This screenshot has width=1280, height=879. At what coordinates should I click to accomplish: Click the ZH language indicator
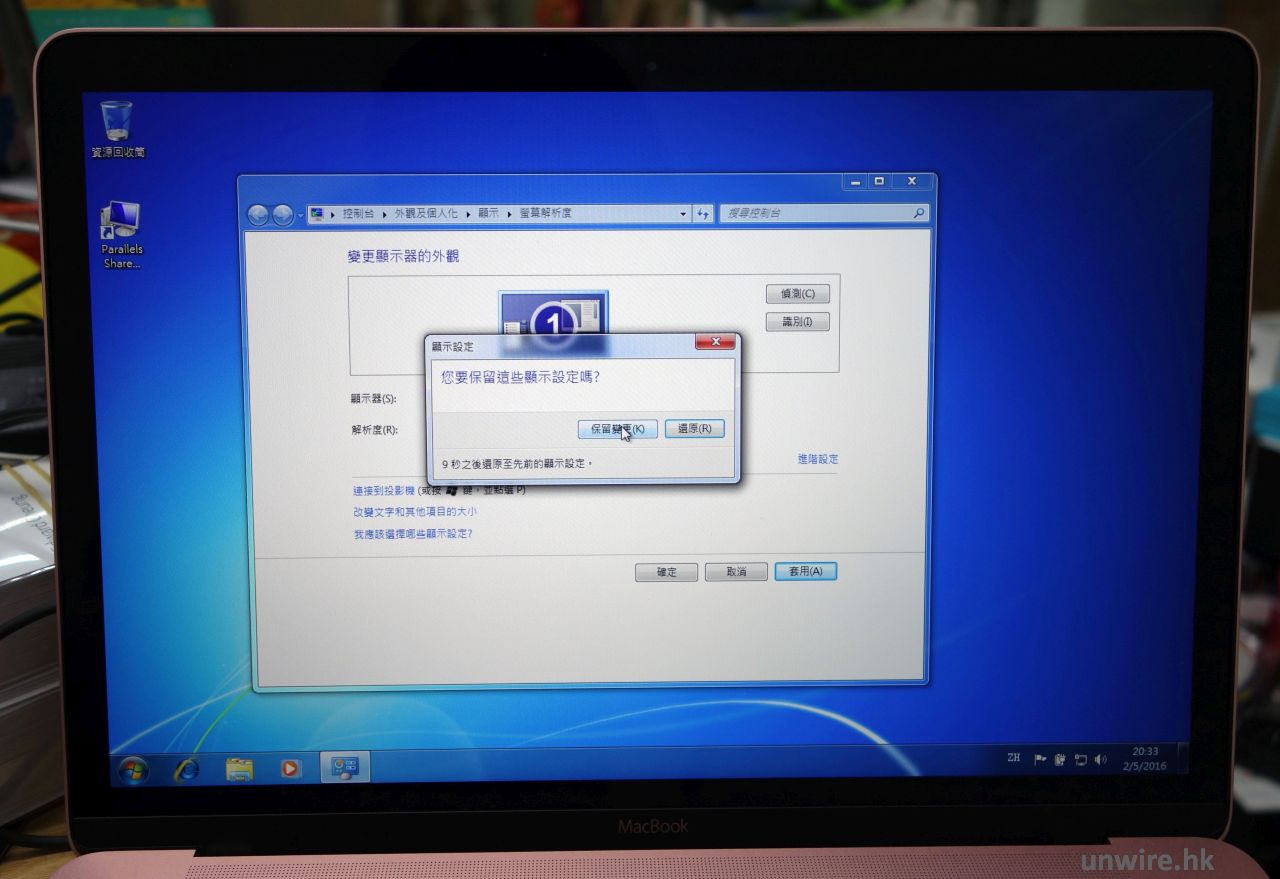(x=1014, y=759)
